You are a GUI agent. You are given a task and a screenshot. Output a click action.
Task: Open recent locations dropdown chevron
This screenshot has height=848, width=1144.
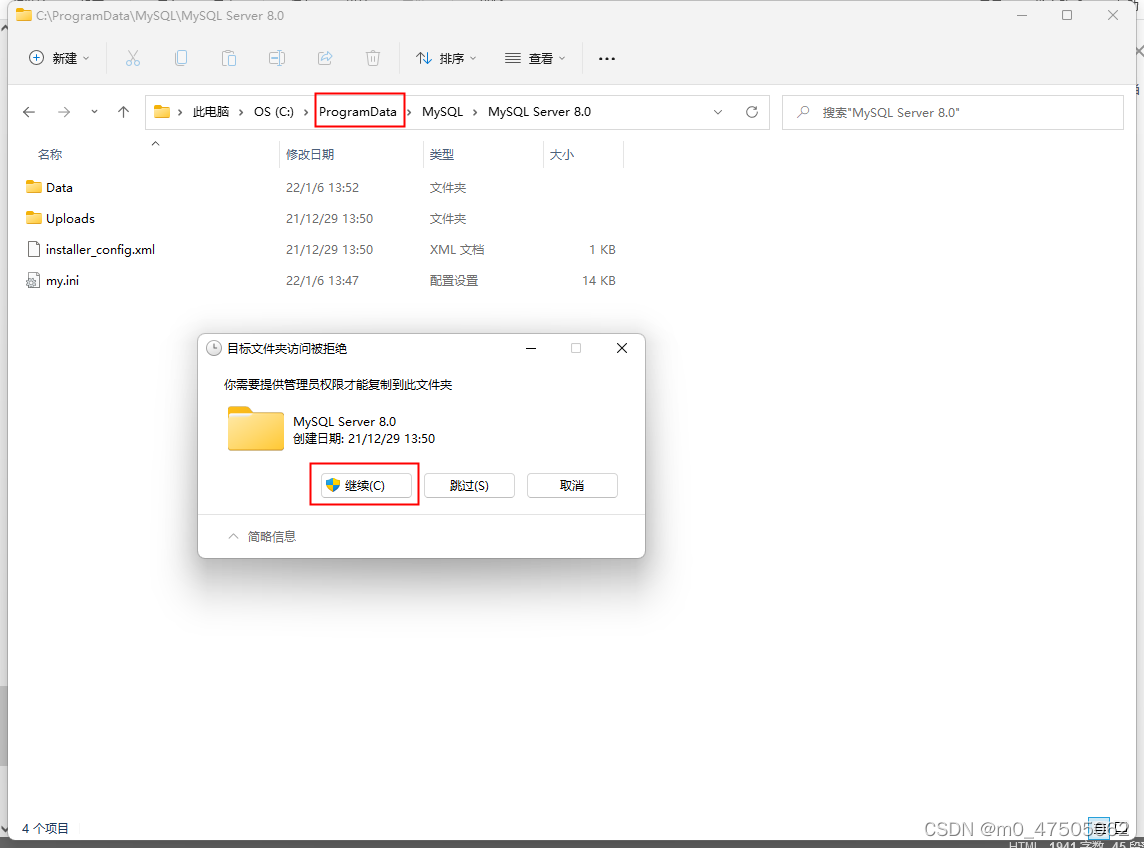94,112
